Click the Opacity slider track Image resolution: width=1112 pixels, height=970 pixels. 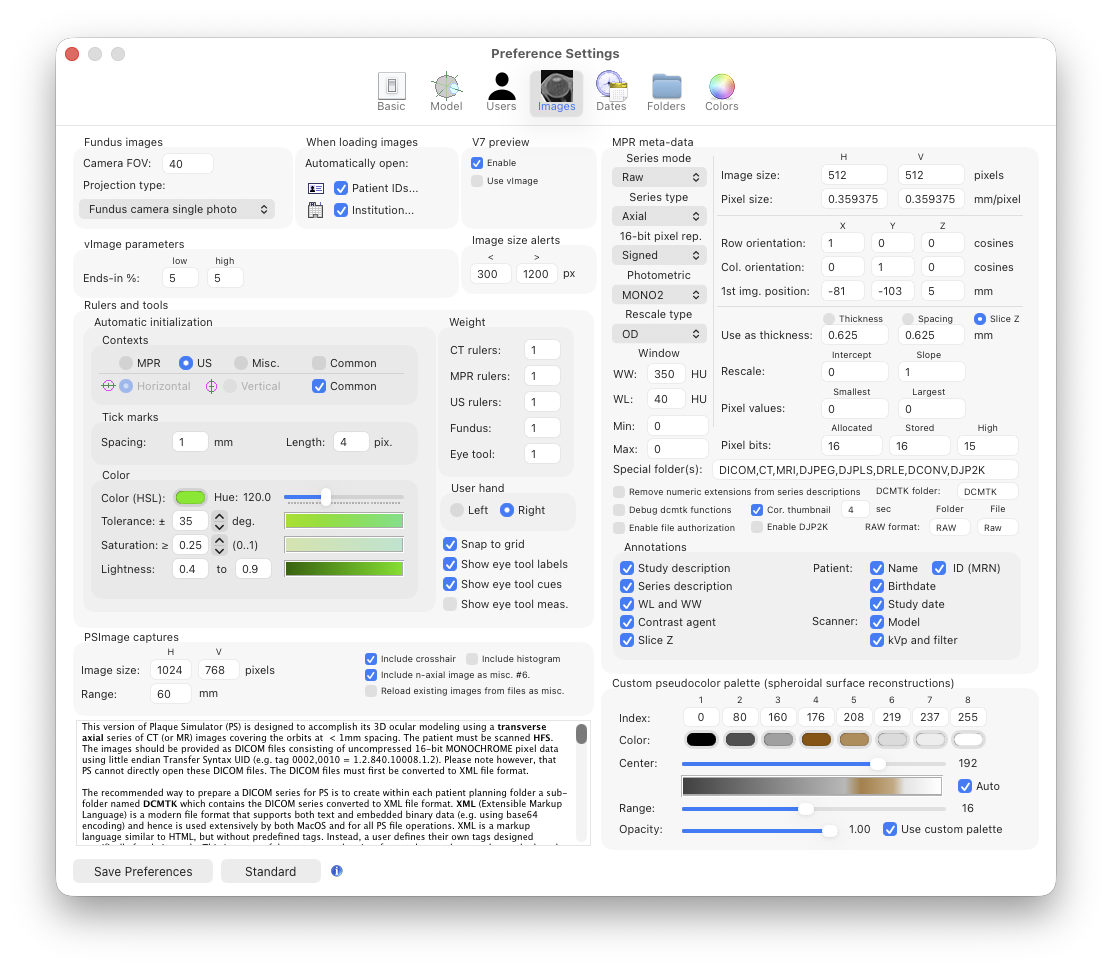pos(760,830)
